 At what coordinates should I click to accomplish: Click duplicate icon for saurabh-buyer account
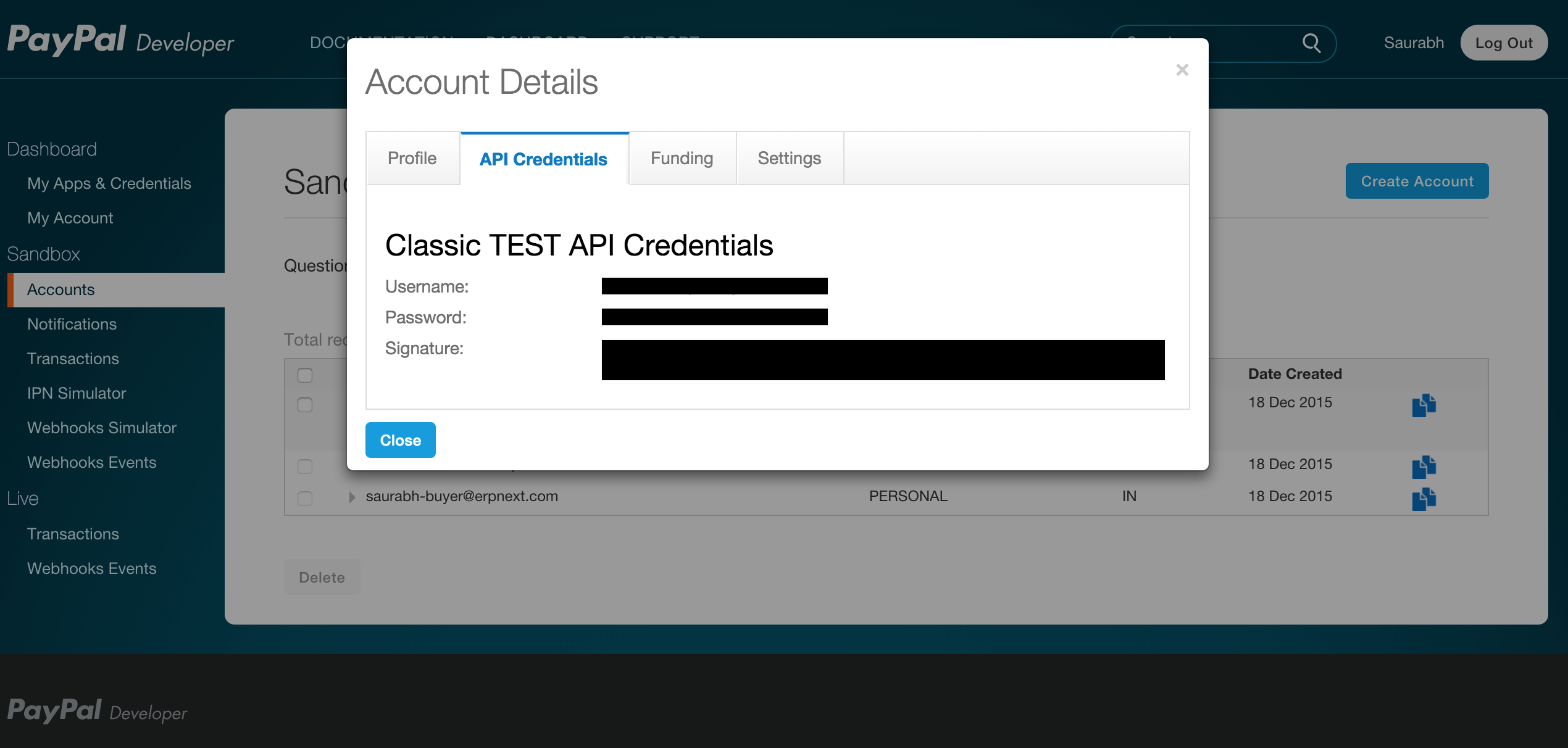point(1424,499)
